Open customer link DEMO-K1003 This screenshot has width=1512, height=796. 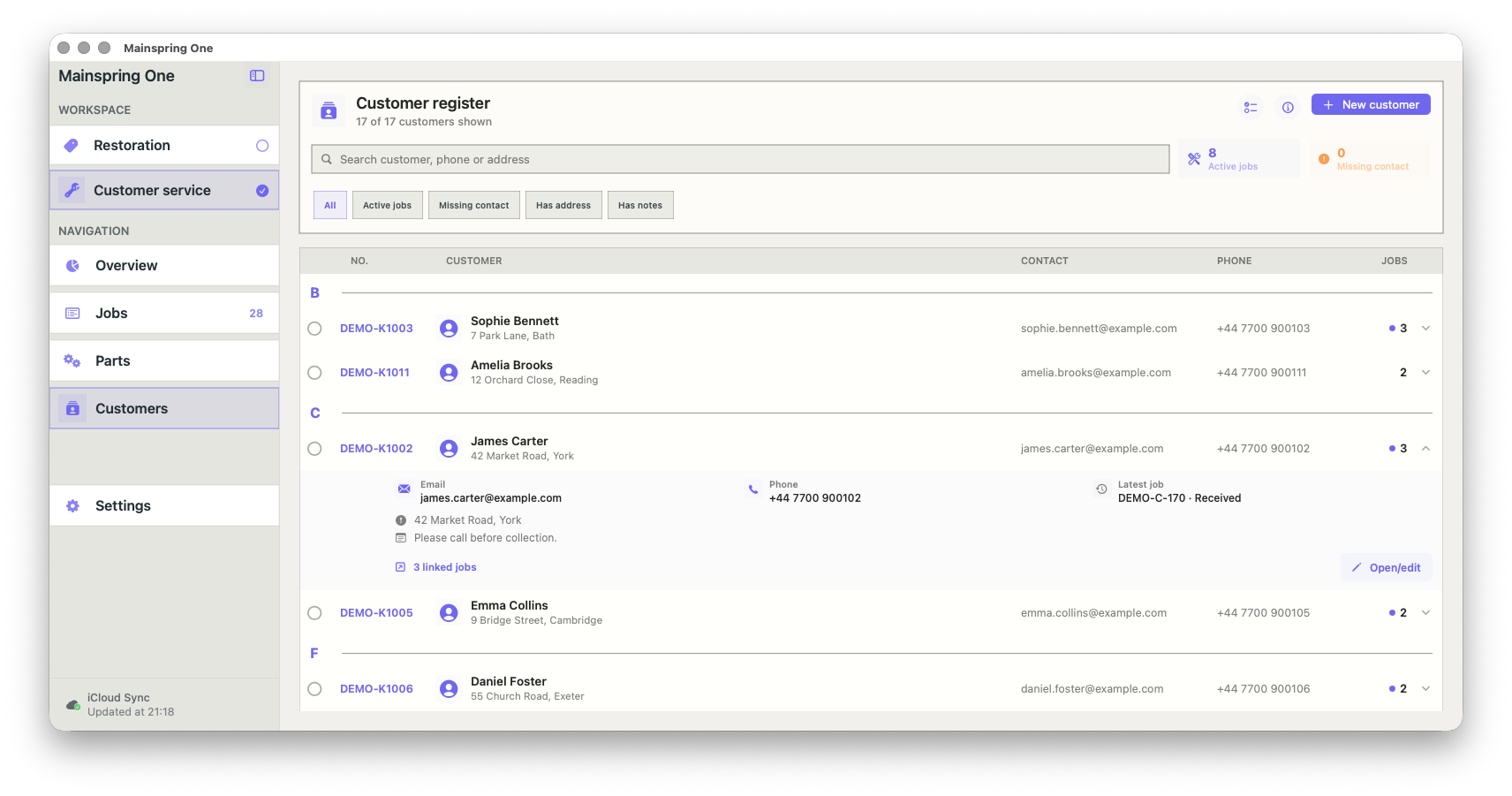click(376, 329)
